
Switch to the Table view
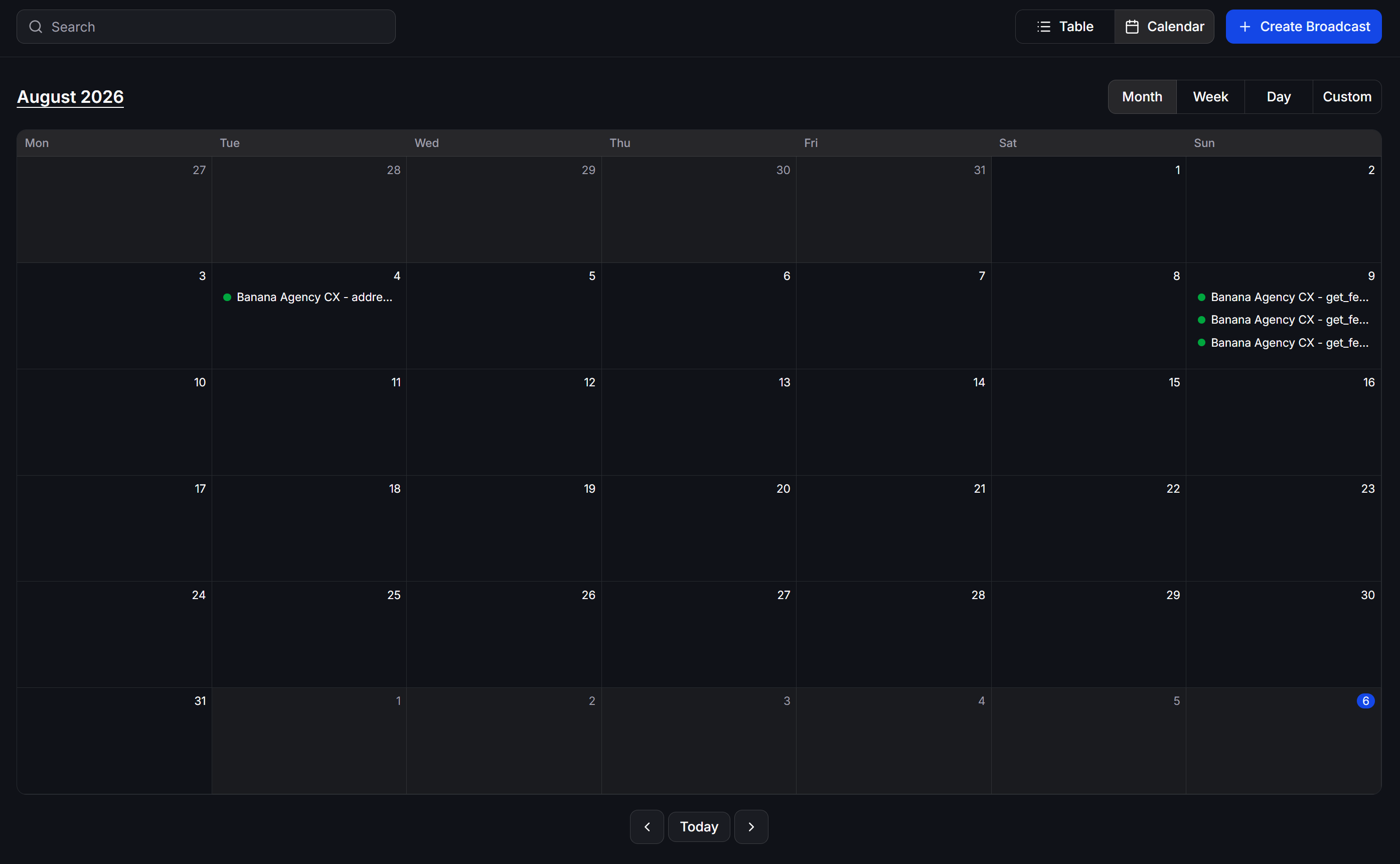pos(1065,27)
